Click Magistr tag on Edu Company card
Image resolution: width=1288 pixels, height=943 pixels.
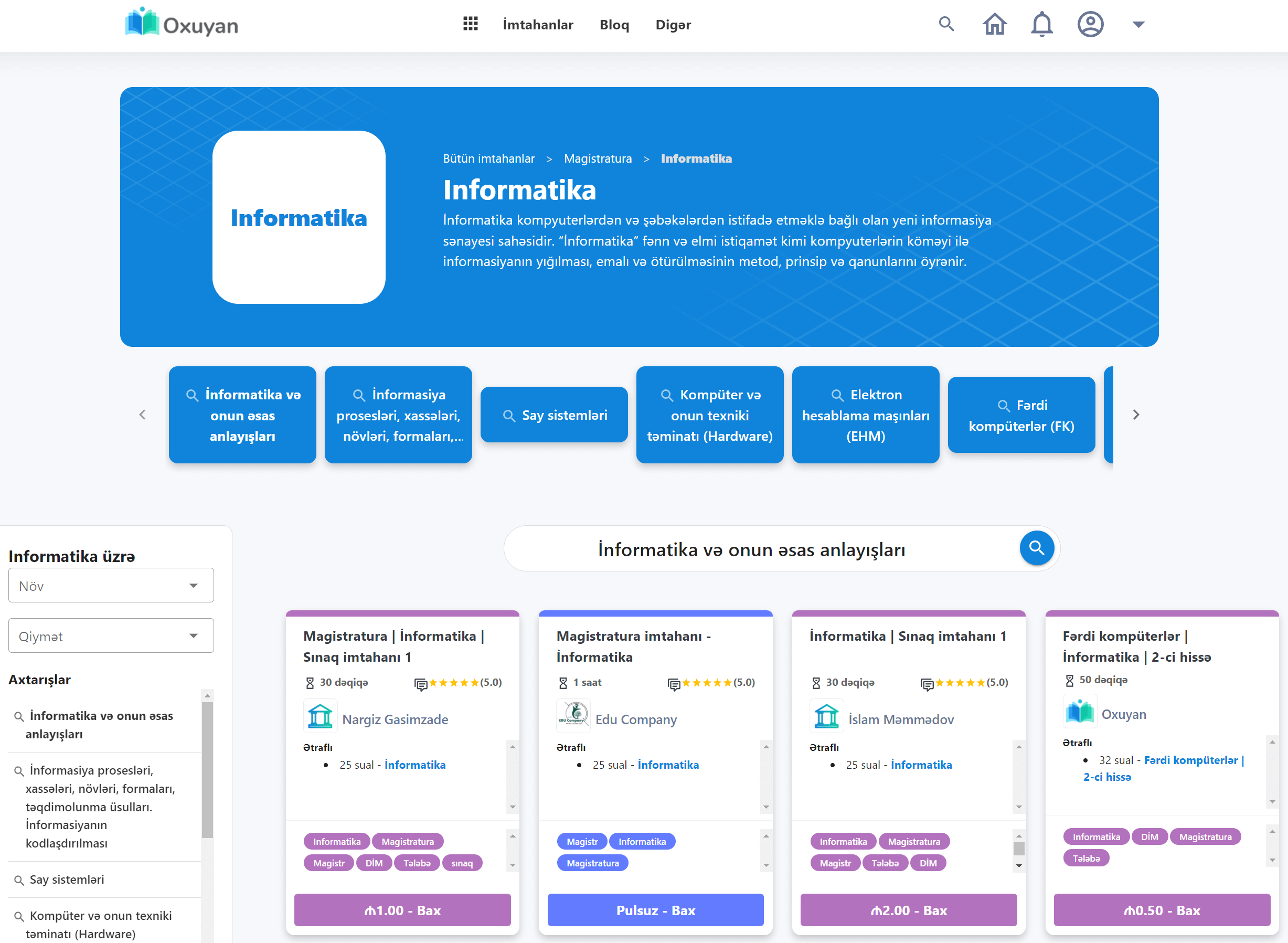[582, 841]
